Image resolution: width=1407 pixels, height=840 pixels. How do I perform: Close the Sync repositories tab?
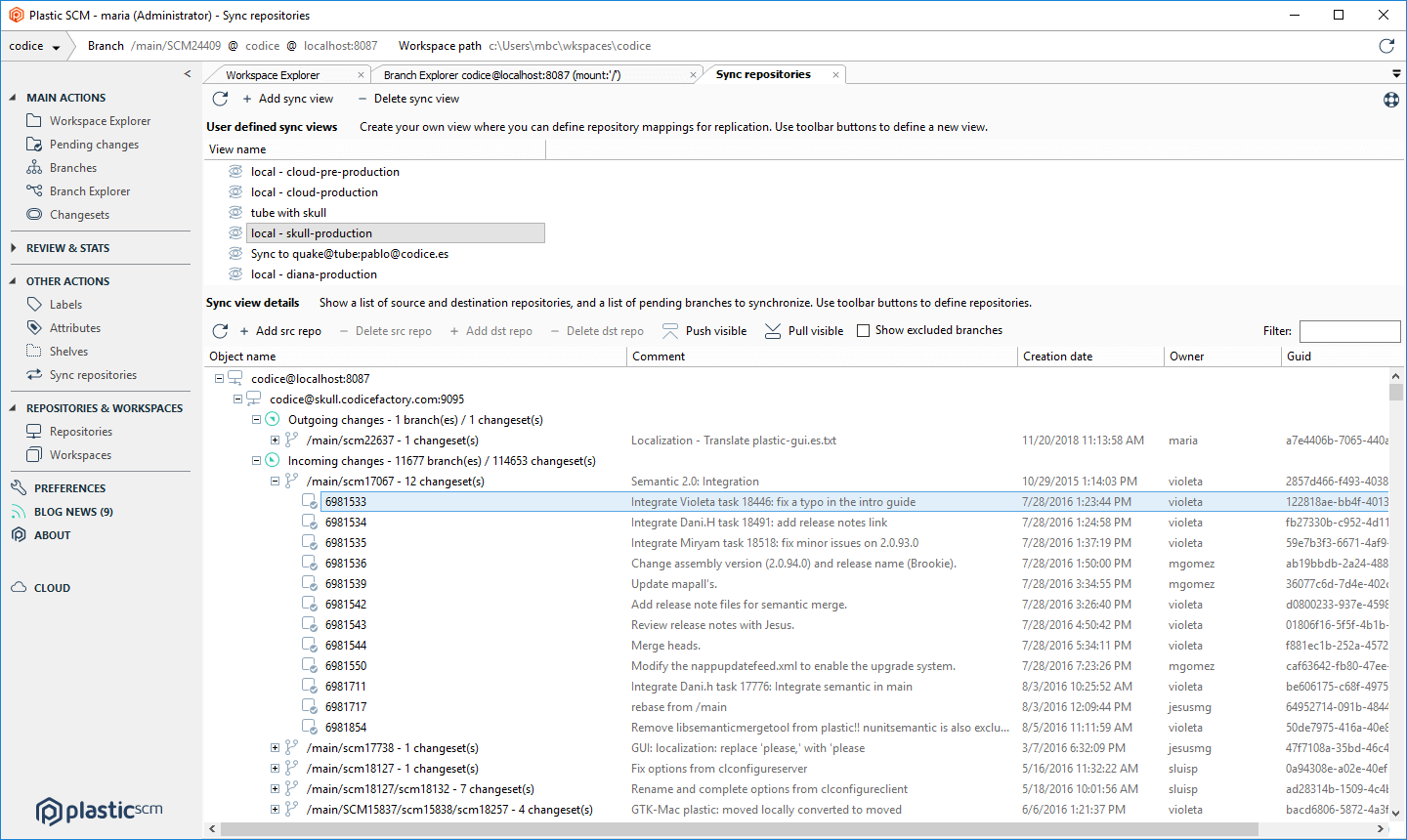tap(835, 74)
